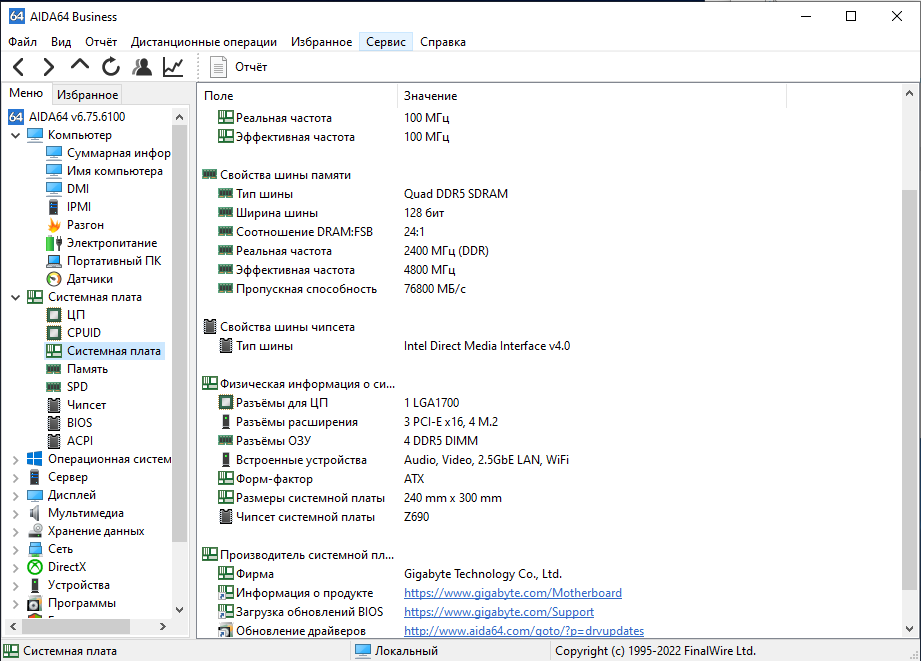Click the Сеть network icon
The width and height of the screenshot is (921, 661).
35,549
